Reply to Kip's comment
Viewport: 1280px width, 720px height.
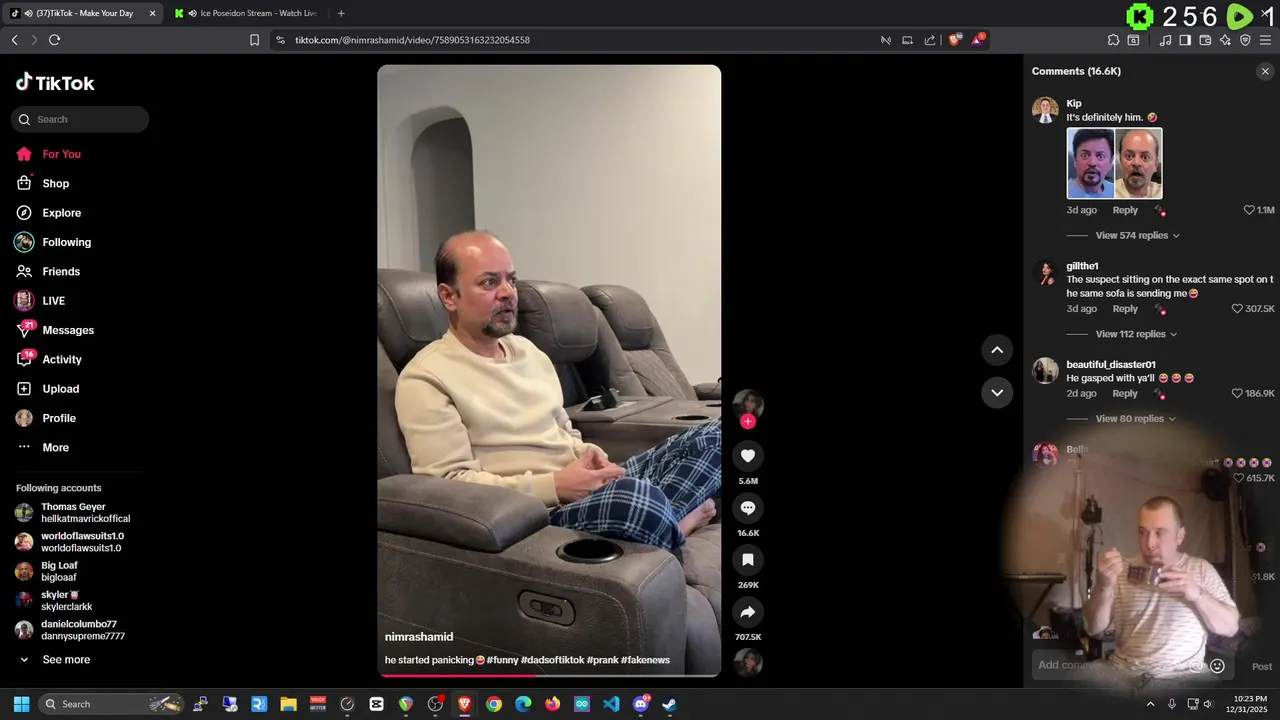(x=1125, y=210)
